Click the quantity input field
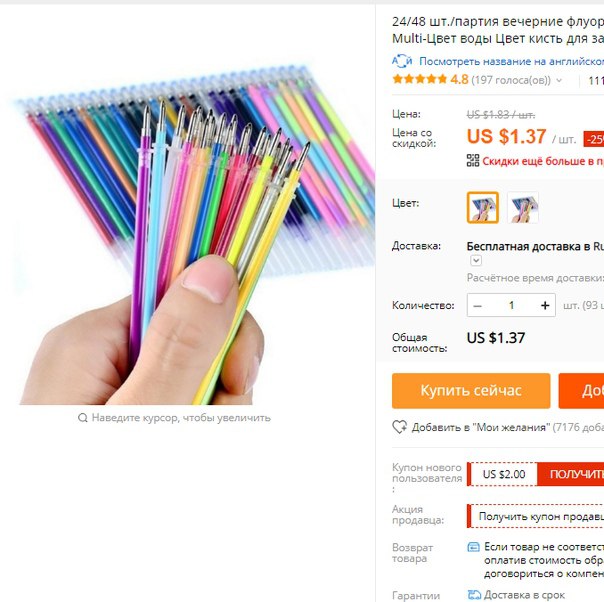This screenshot has height=602, width=604. (511, 305)
